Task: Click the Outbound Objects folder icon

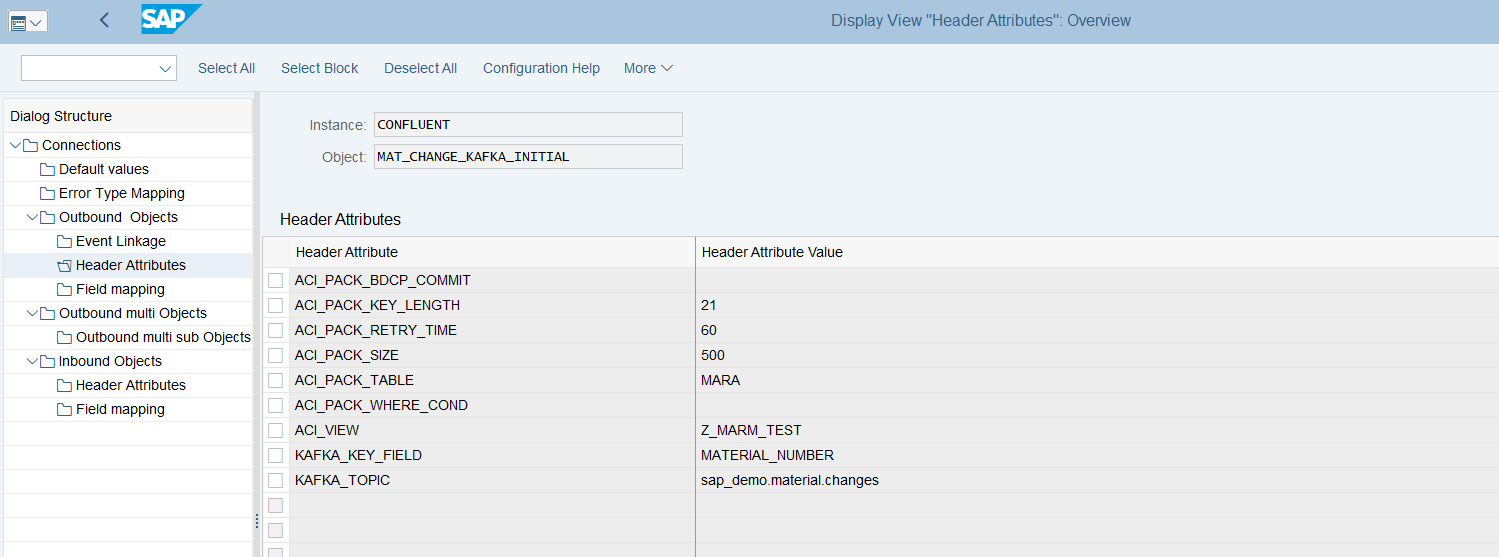Action: (47, 217)
